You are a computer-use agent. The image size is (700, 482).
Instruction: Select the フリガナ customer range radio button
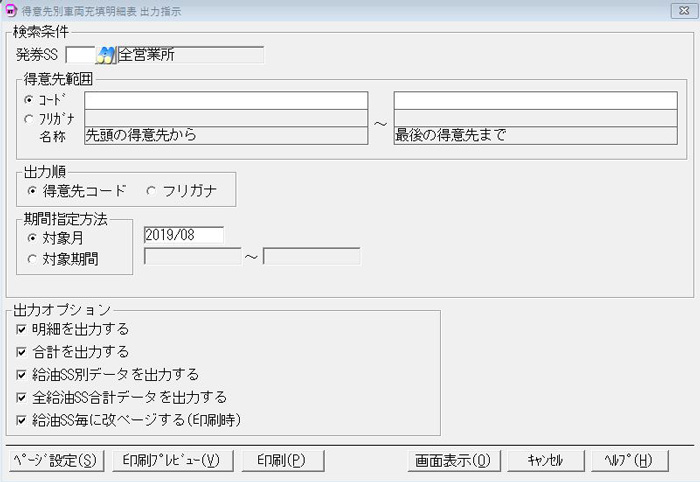(x=28, y=118)
